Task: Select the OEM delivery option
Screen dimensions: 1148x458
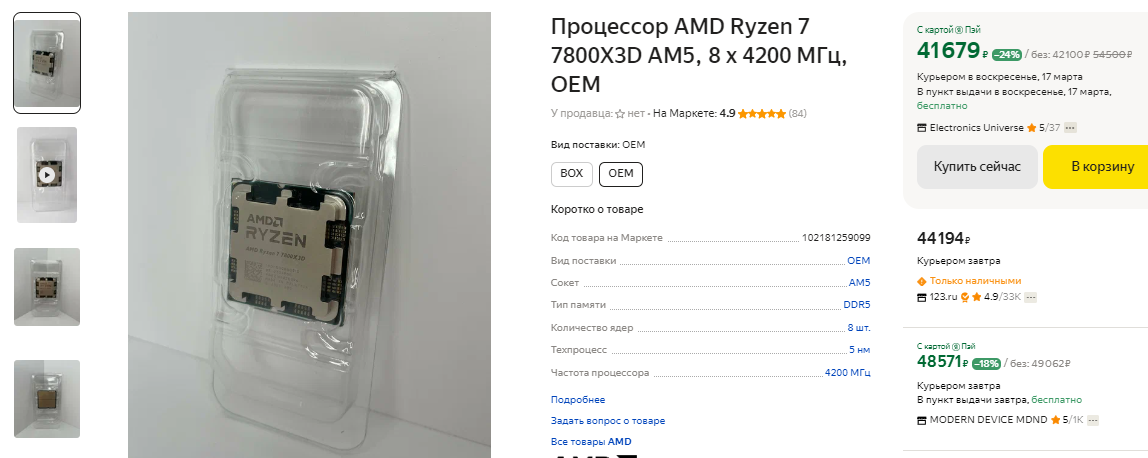Action: coord(621,173)
